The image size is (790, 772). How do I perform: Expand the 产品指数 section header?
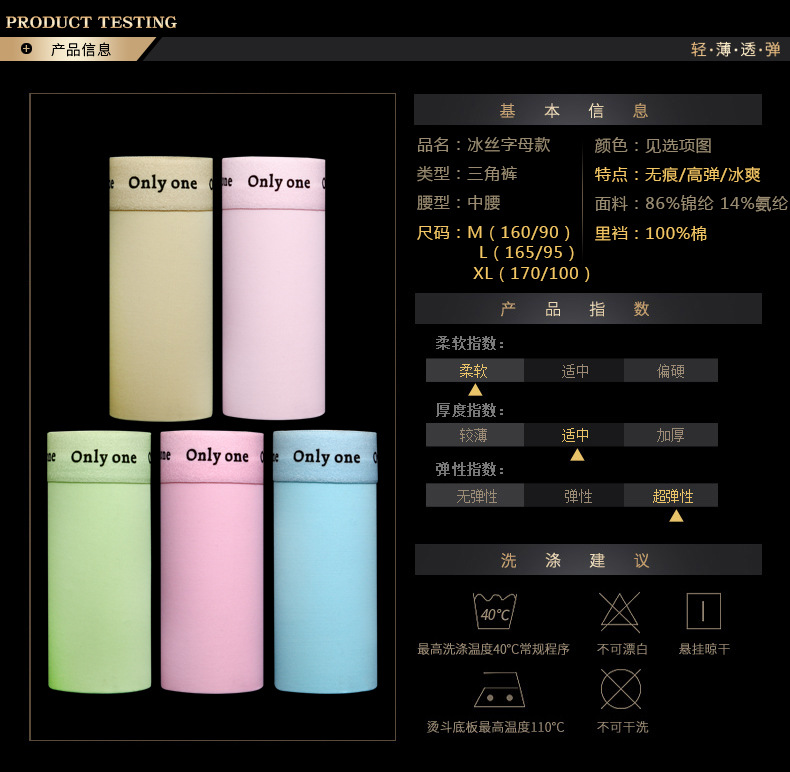pos(587,309)
